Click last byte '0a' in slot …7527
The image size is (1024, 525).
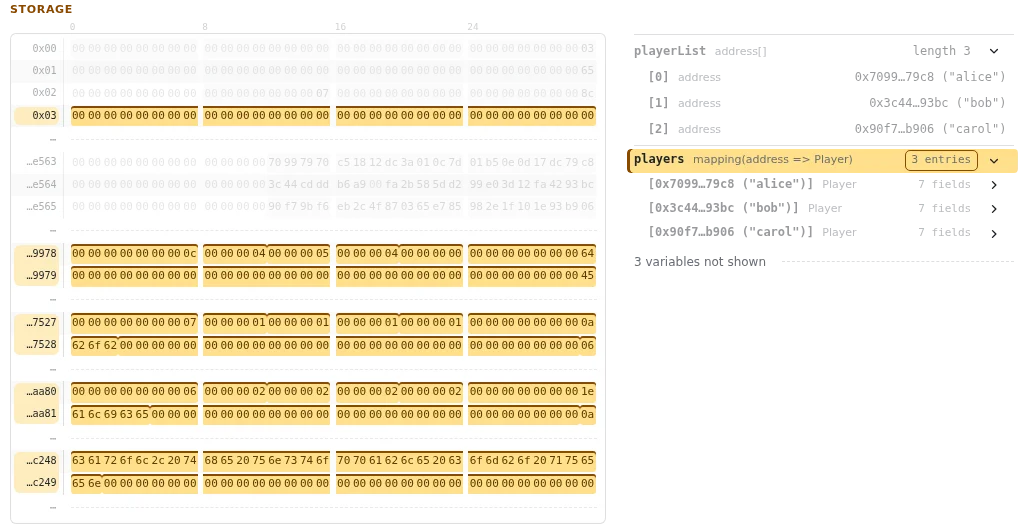[587, 323]
